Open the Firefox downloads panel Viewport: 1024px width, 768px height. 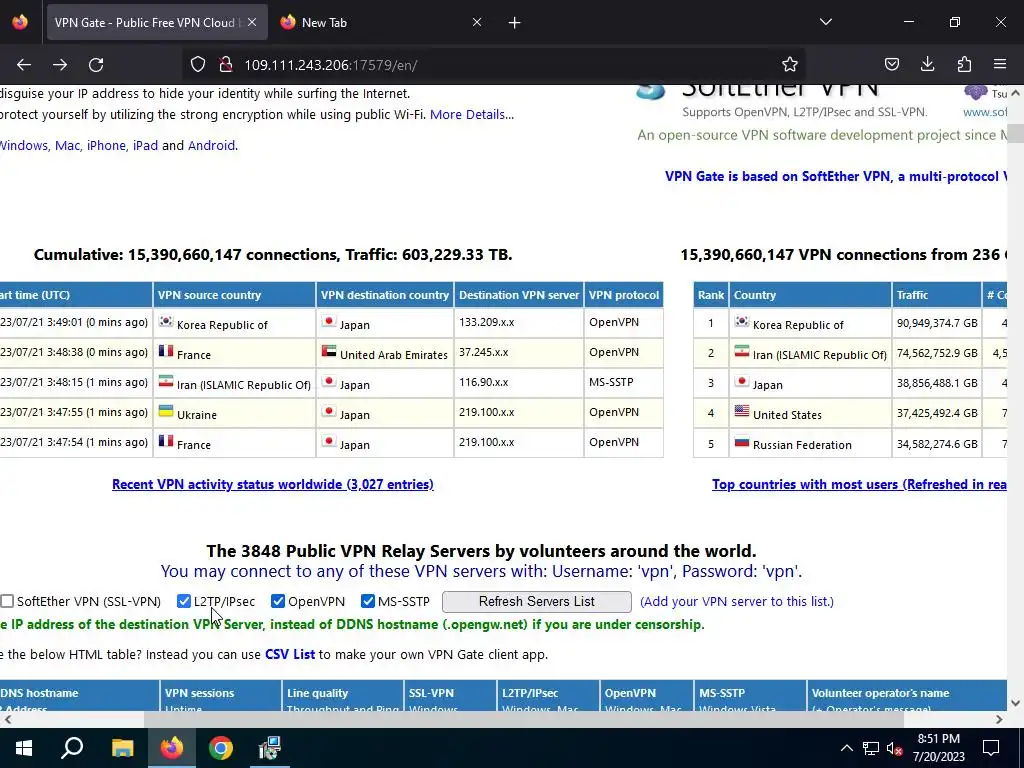coord(927,64)
